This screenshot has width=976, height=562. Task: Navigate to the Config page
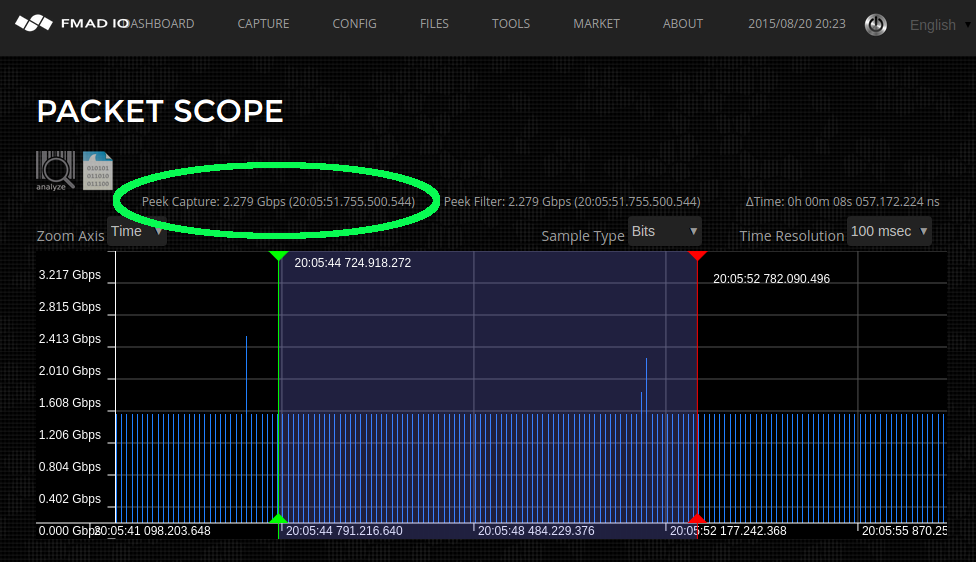tap(354, 24)
